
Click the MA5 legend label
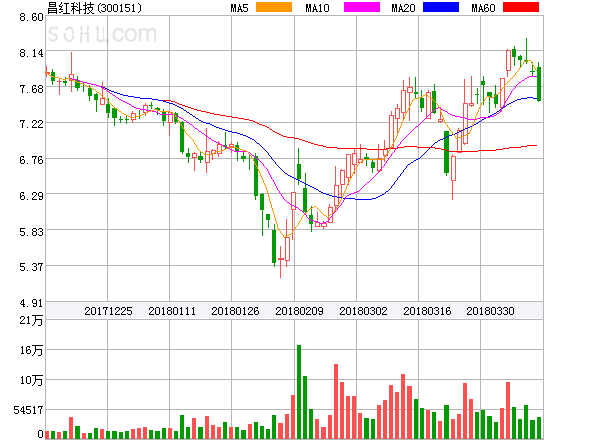tap(240, 8)
